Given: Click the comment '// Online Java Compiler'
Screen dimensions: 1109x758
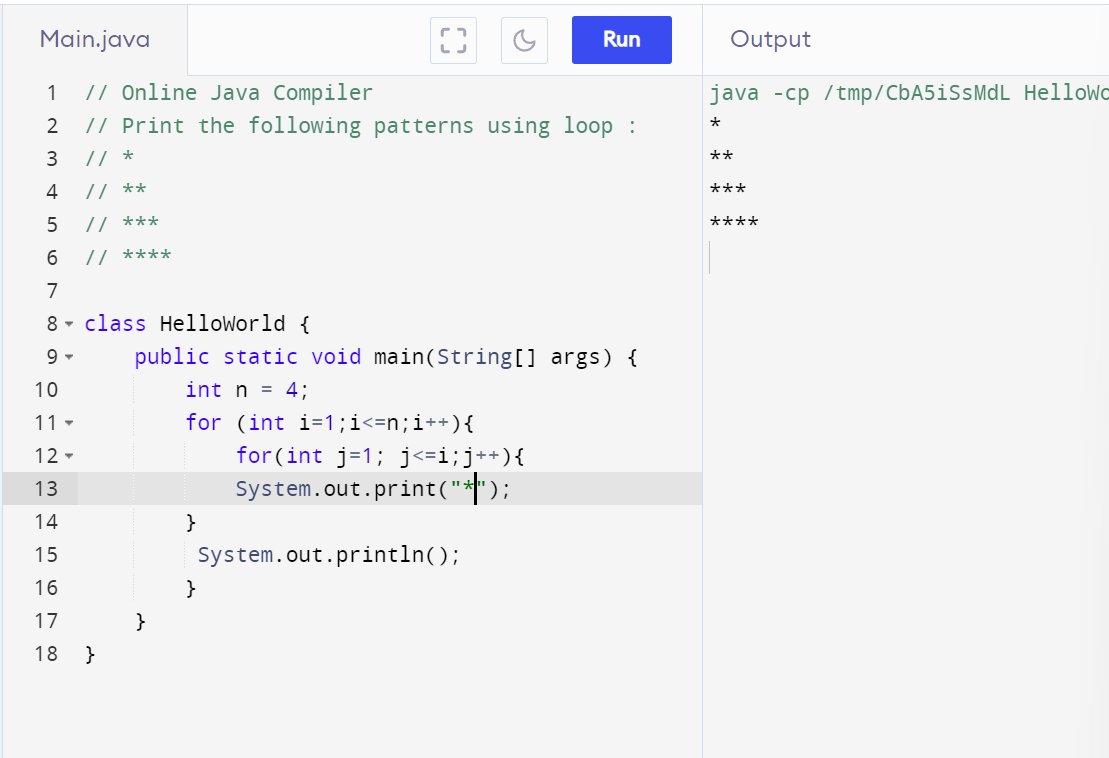Looking at the screenshot, I should (x=228, y=93).
